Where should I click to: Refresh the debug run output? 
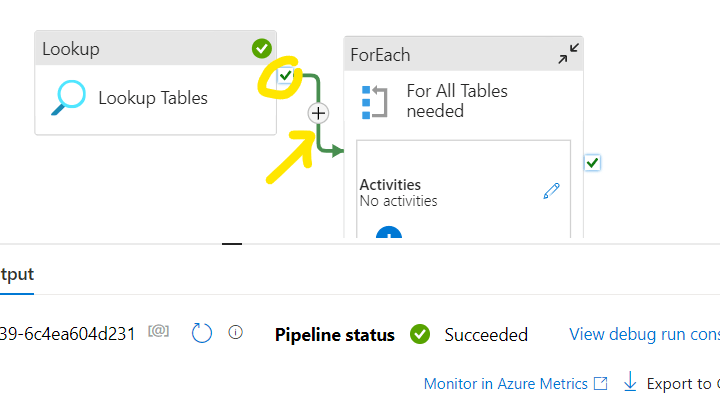pos(202,333)
